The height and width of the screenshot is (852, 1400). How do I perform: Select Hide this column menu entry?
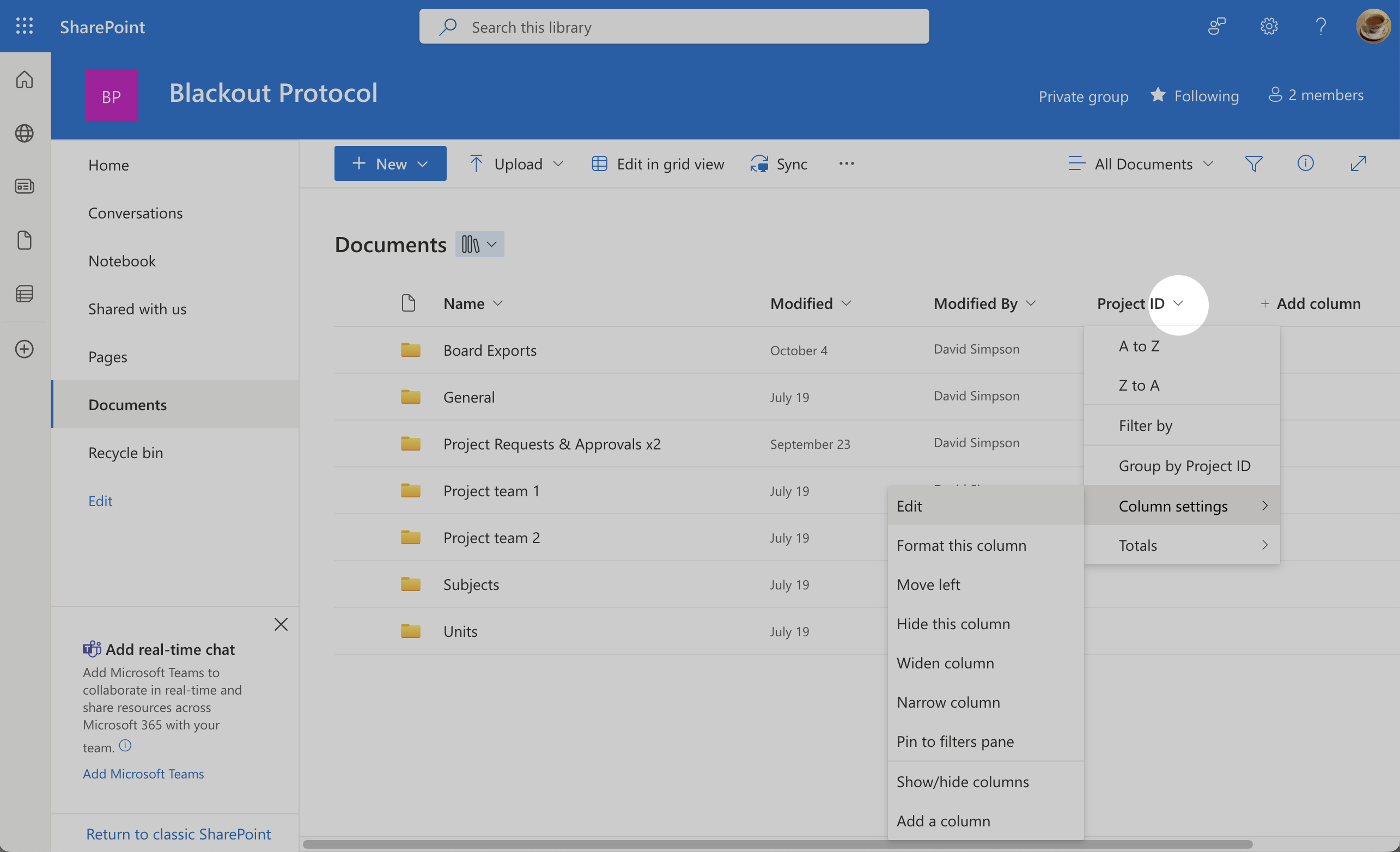953,624
